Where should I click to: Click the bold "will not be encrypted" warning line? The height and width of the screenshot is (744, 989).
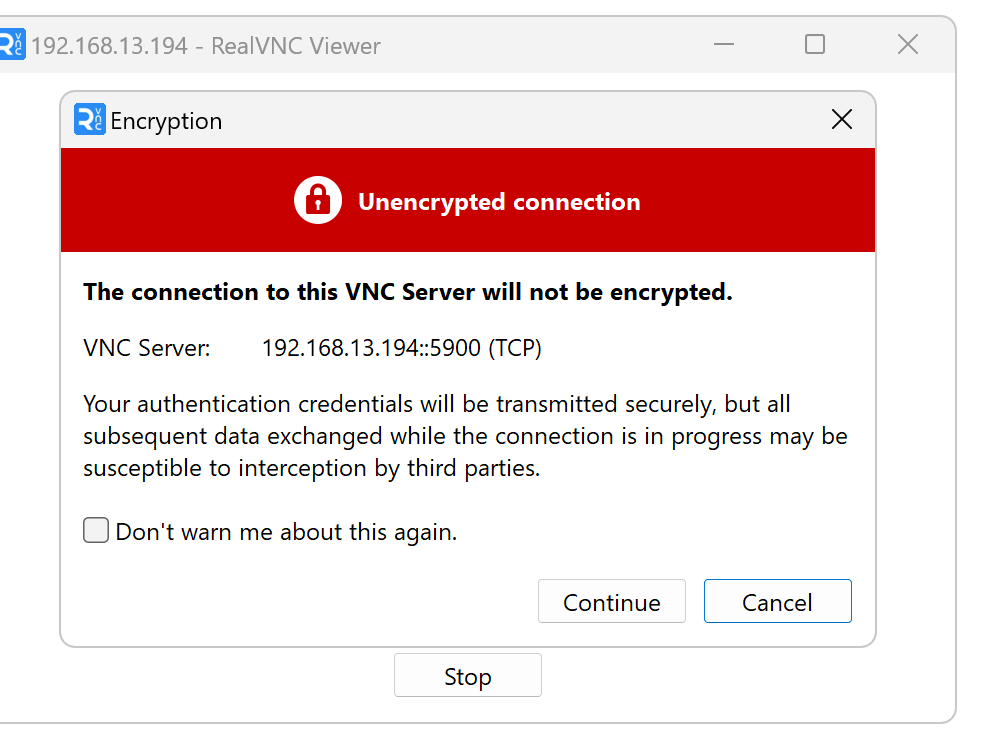coord(408,292)
